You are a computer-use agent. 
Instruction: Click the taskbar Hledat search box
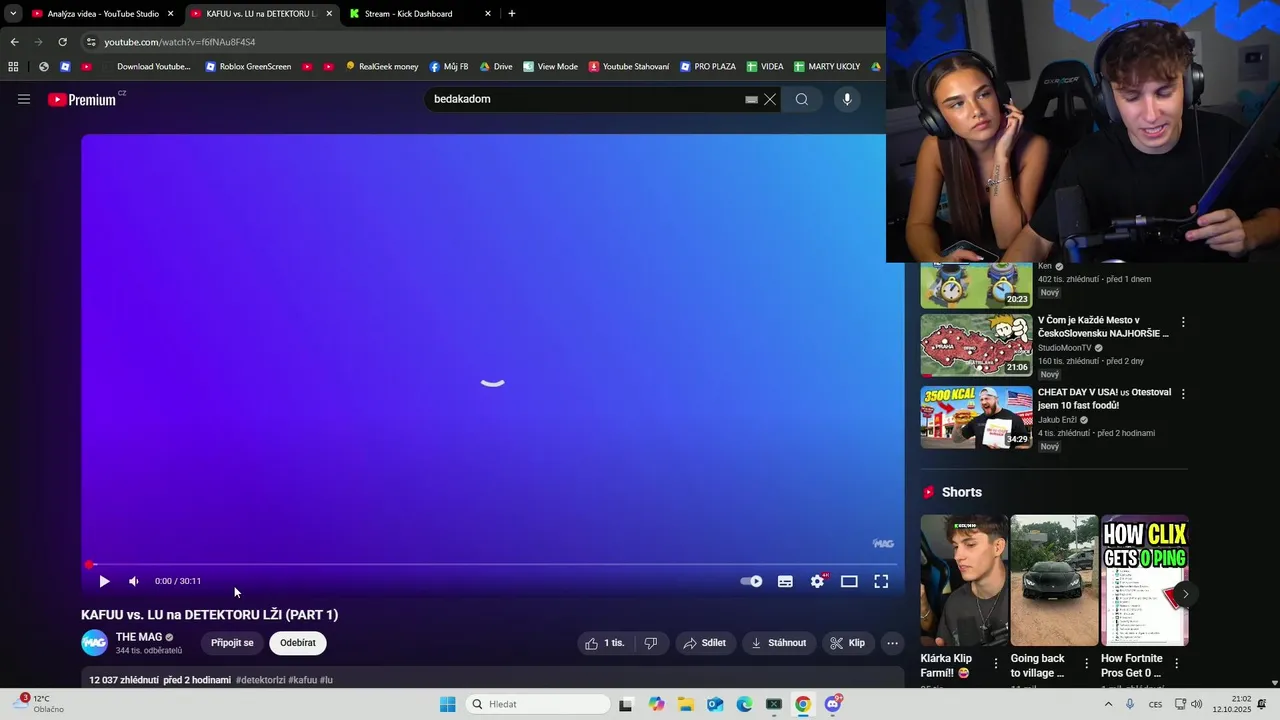[x=539, y=704]
